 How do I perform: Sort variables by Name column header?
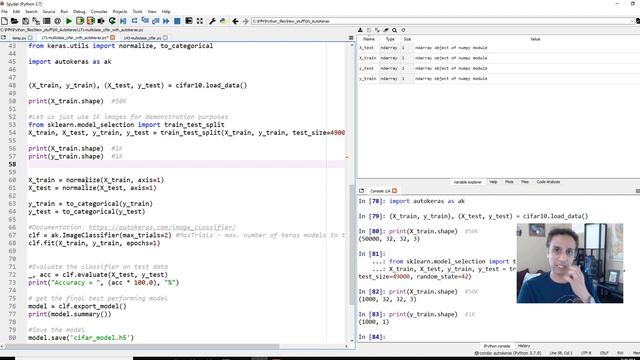[x=369, y=39]
